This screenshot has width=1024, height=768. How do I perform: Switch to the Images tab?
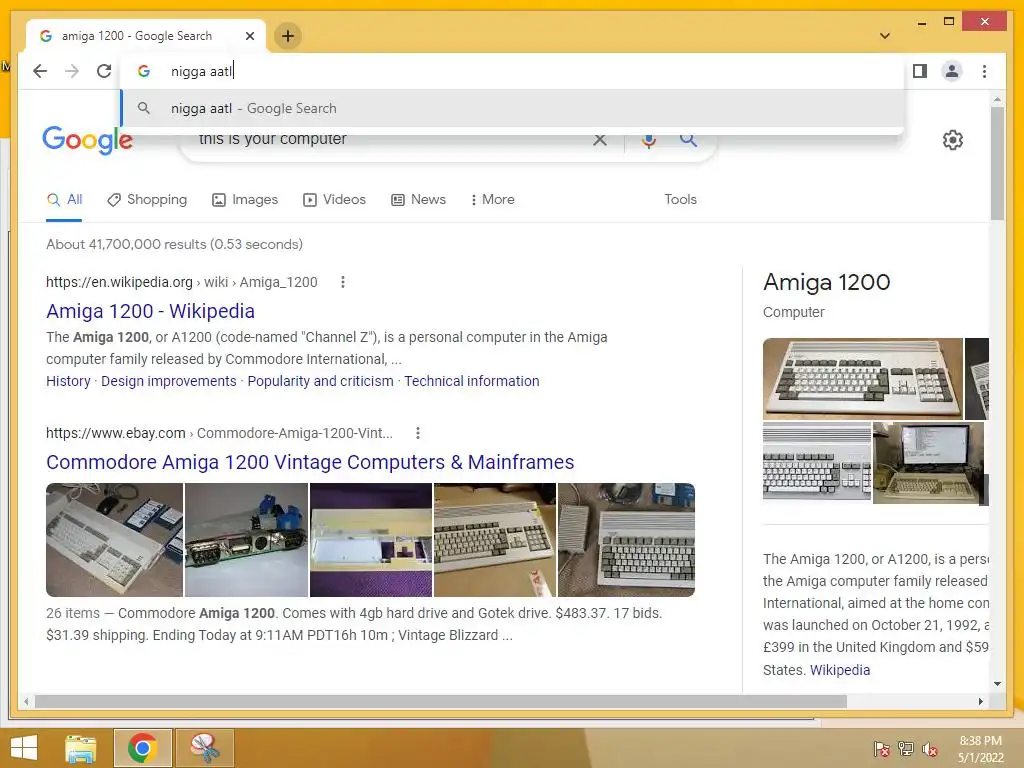pos(245,200)
